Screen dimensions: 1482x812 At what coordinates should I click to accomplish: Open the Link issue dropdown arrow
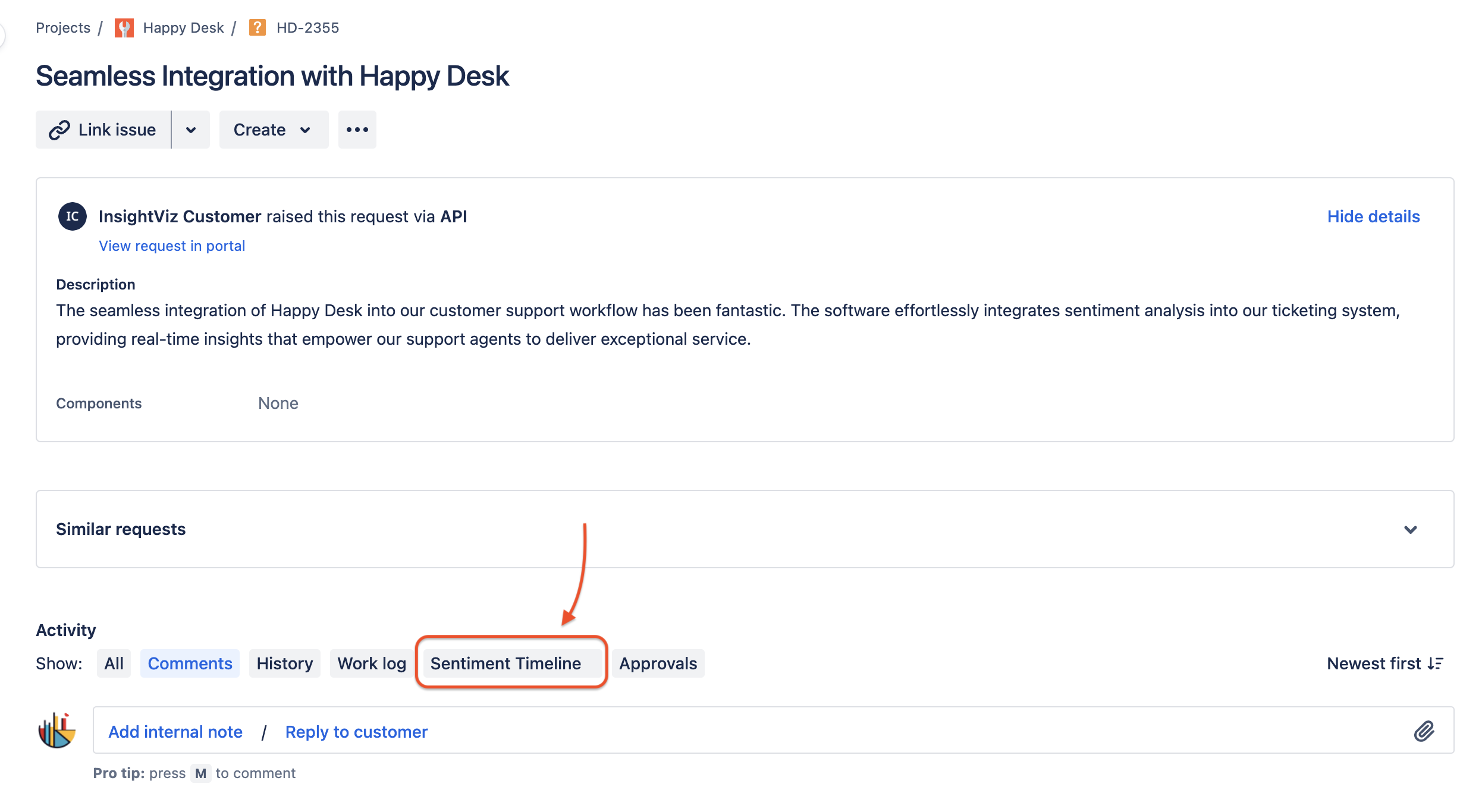(x=191, y=130)
